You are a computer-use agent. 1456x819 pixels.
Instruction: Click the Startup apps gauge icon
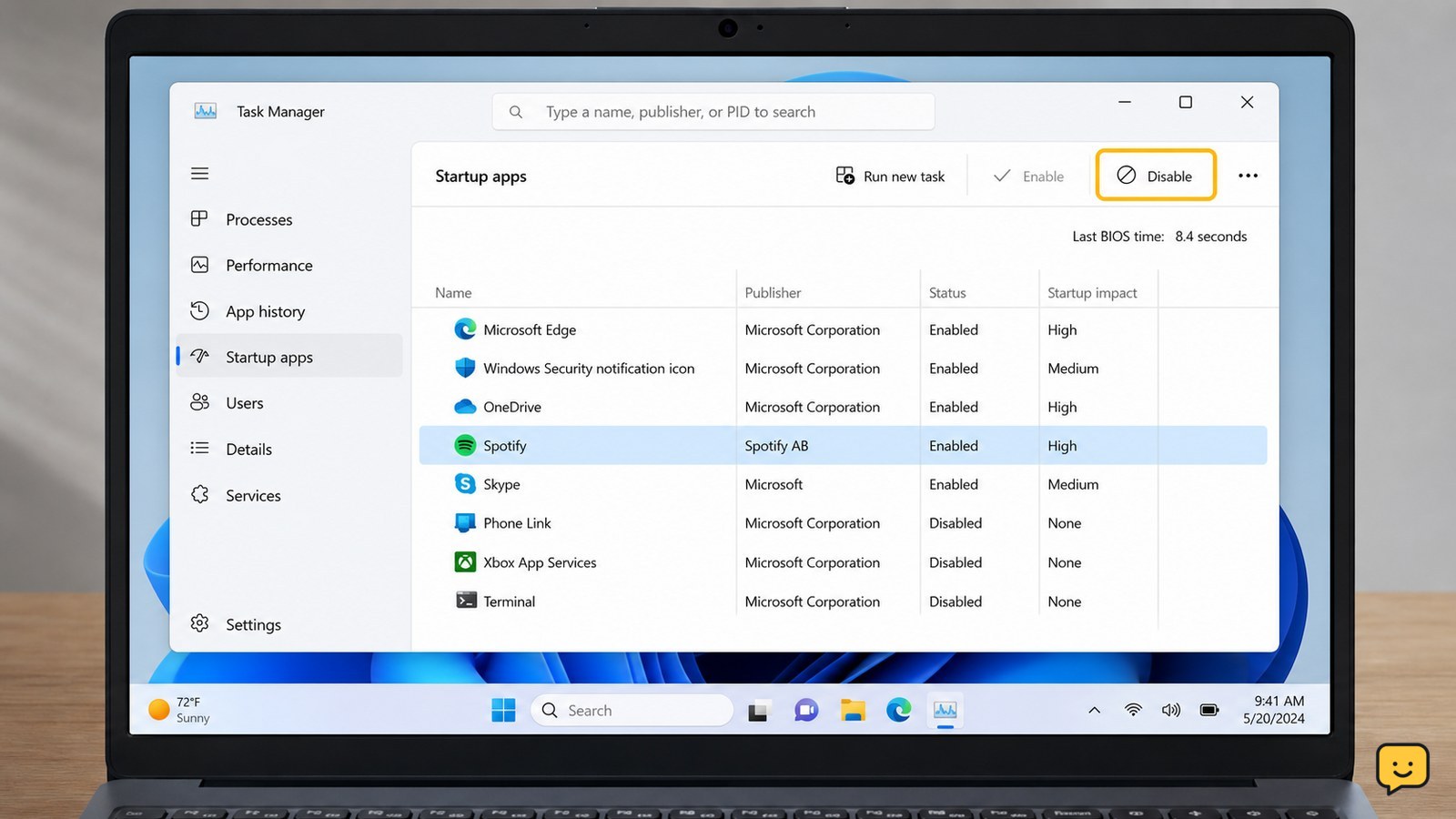coord(199,356)
